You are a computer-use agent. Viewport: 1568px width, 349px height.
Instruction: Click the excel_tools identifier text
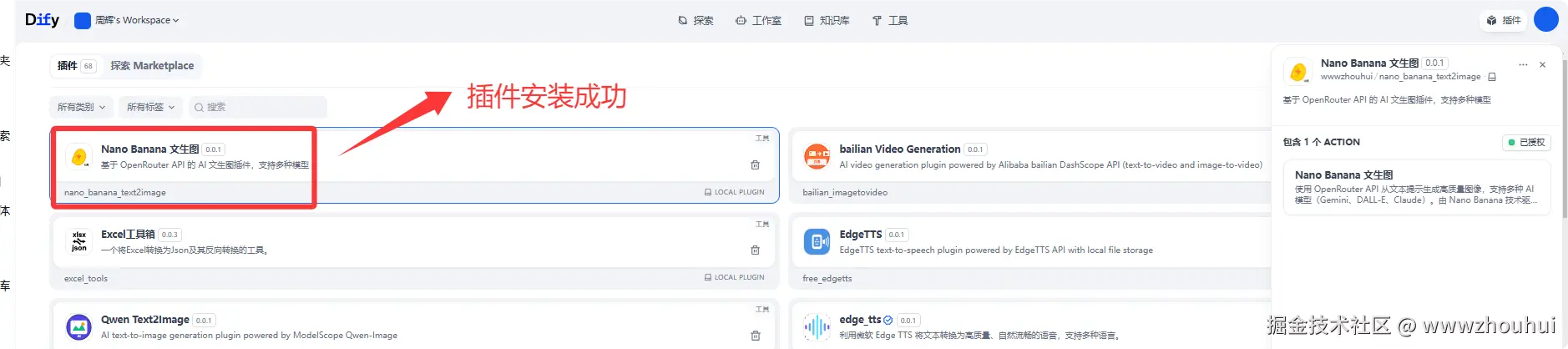pyautogui.click(x=86, y=278)
